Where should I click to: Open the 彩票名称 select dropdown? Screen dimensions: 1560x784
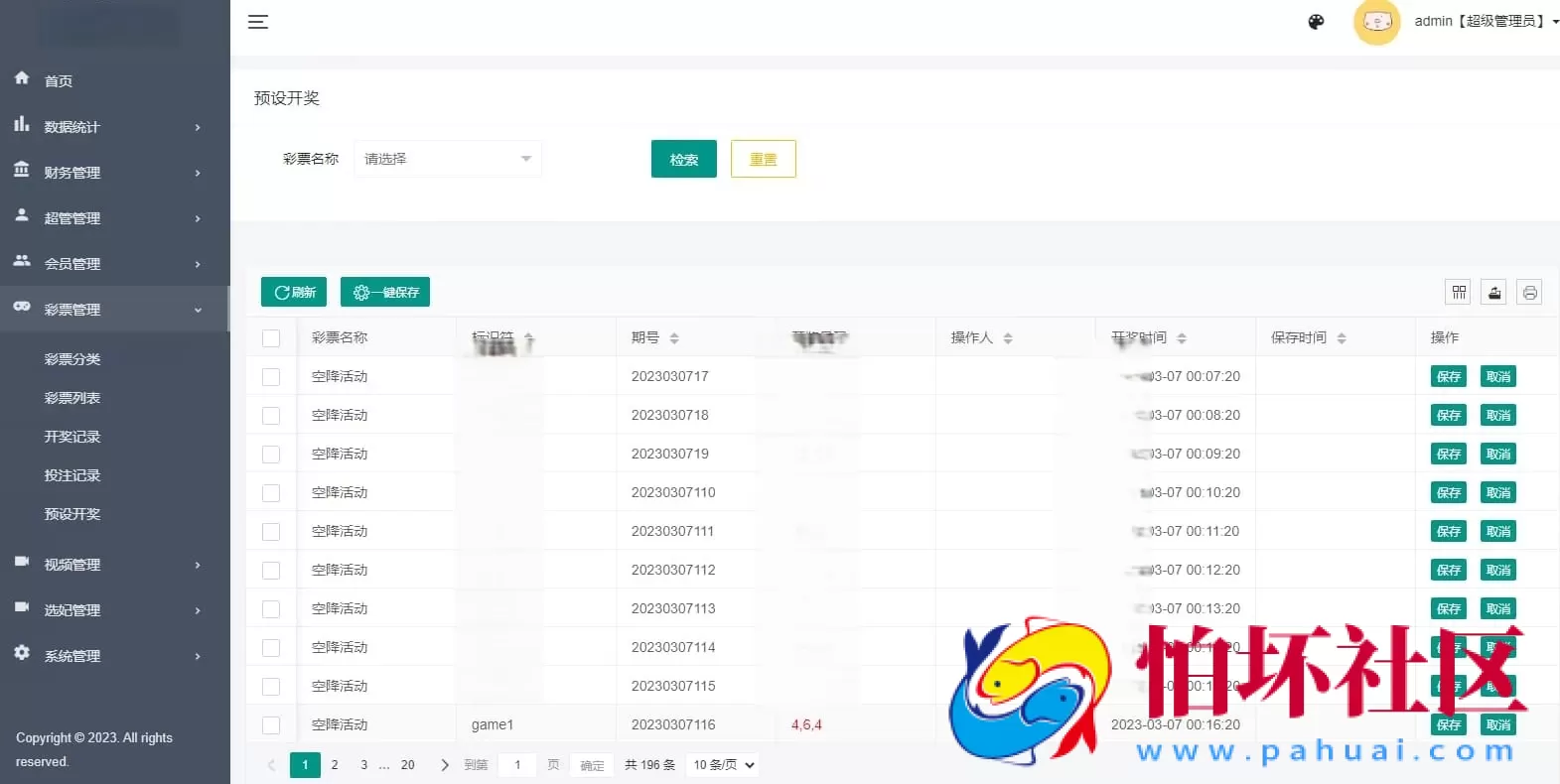[x=448, y=159]
